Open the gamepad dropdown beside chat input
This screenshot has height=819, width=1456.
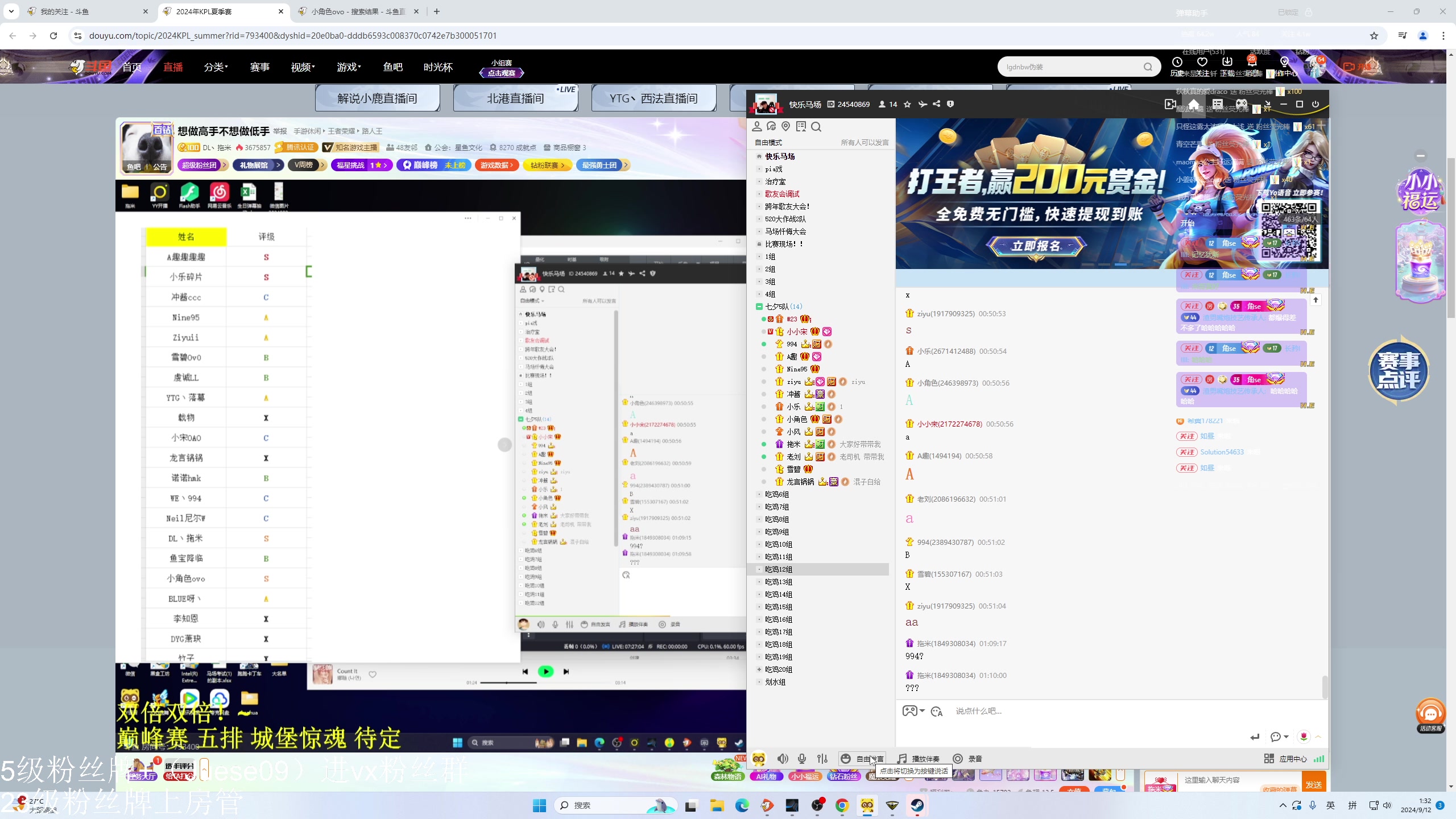pos(913,711)
